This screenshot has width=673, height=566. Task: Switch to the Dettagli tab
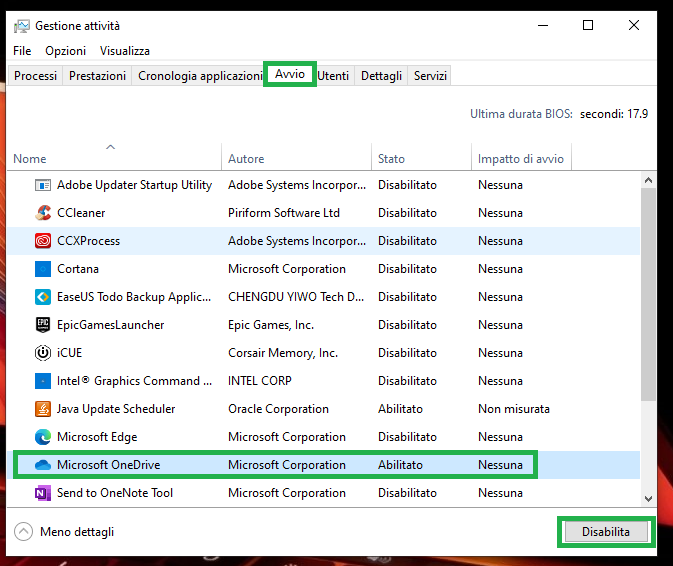point(381,76)
